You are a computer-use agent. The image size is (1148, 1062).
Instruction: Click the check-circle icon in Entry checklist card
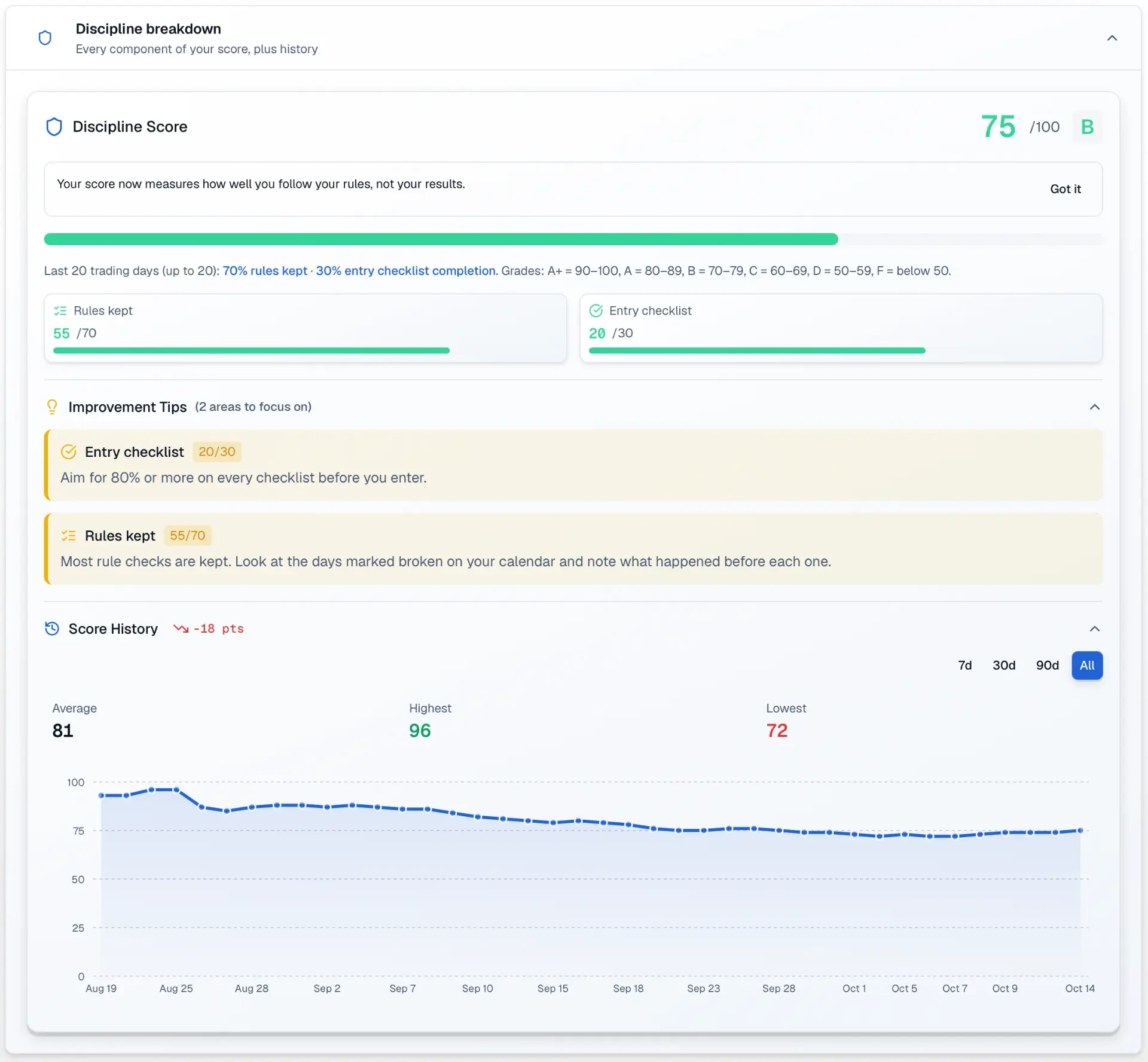596,311
